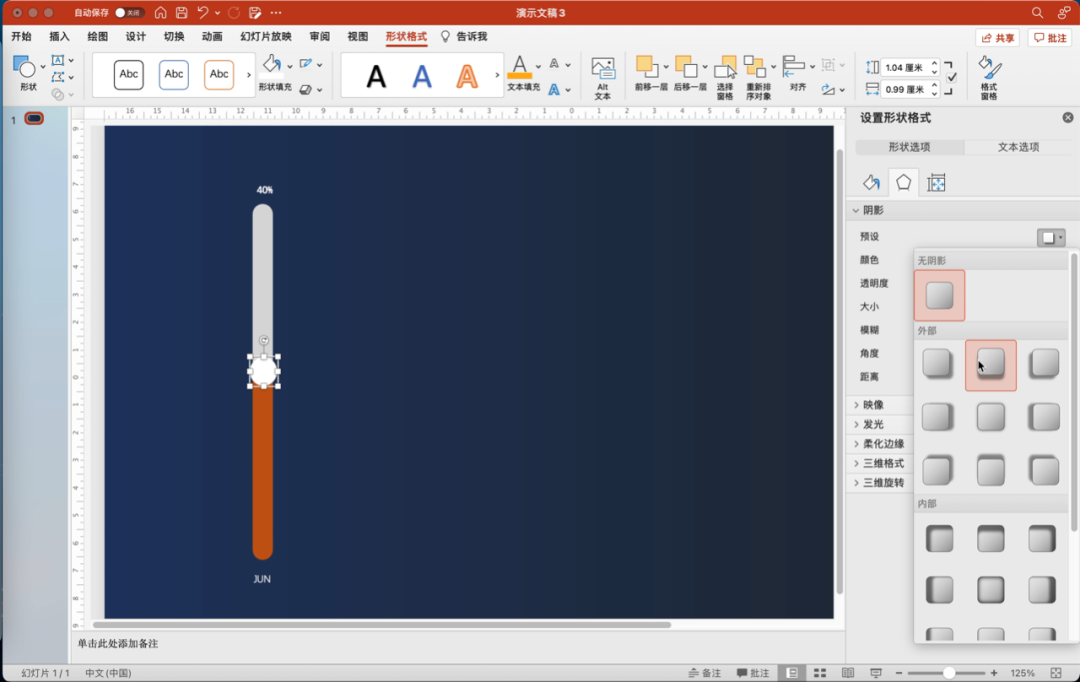Expand the 发光 section
The image size is (1080, 682).
point(856,424)
